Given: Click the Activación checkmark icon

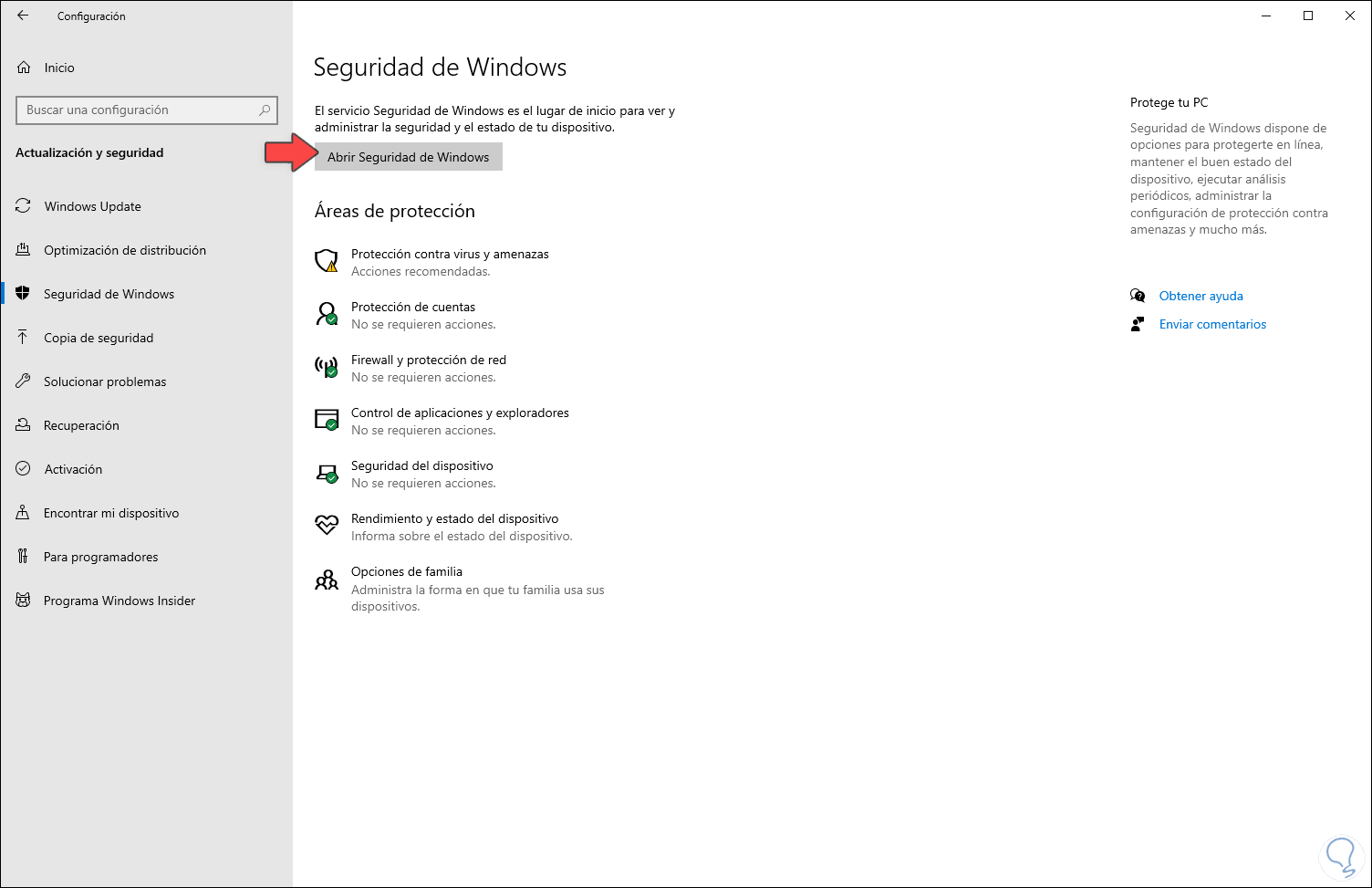Looking at the screenshot, I should [24, 469].
